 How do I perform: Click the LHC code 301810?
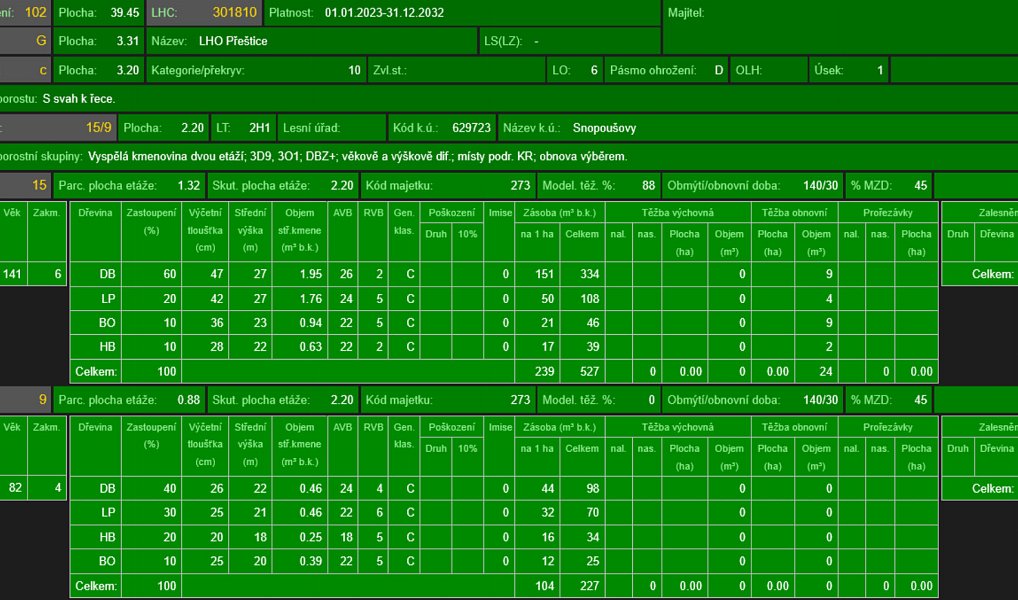click(234, 12)
